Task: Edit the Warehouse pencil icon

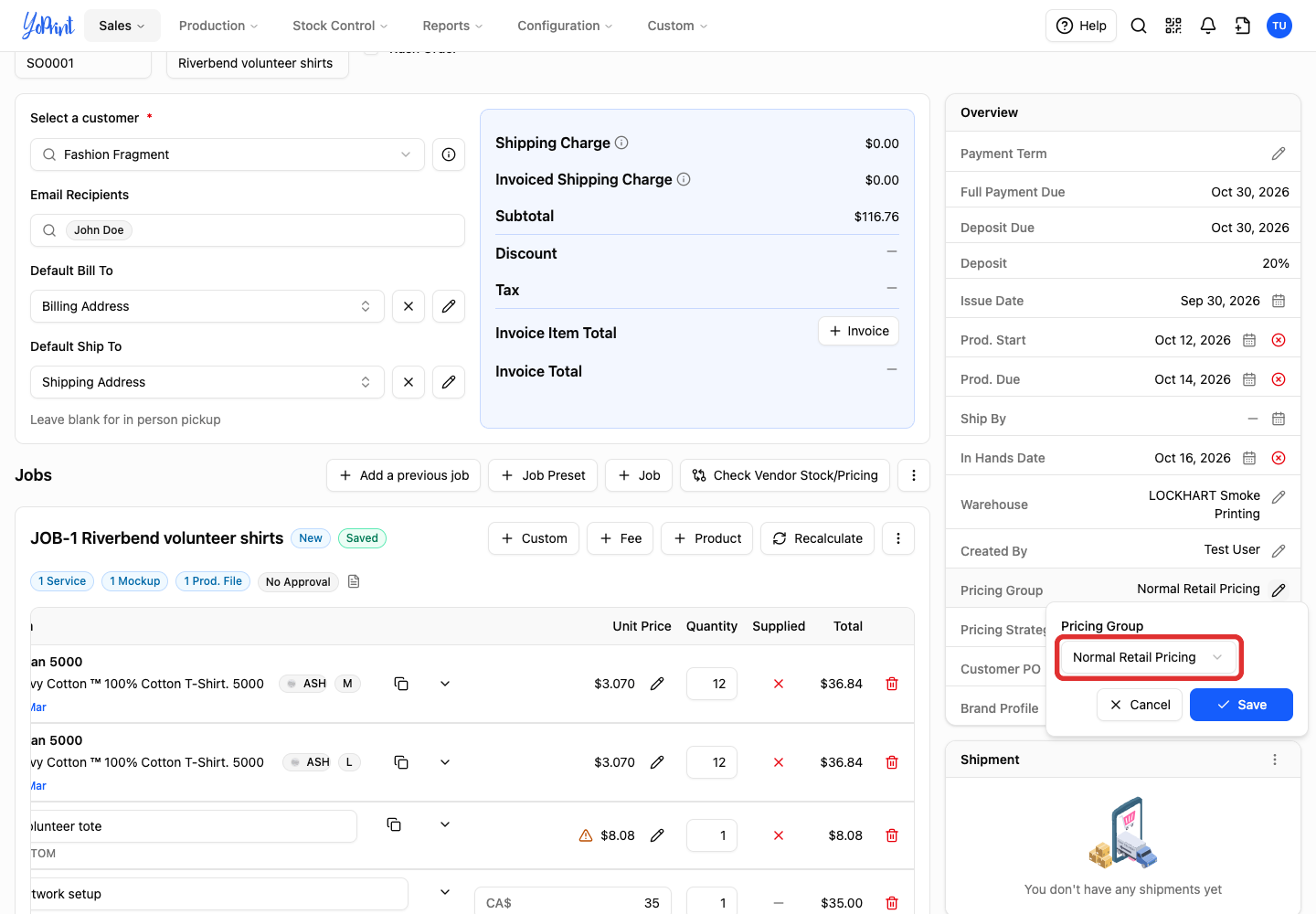Action: pos(1279,496)
